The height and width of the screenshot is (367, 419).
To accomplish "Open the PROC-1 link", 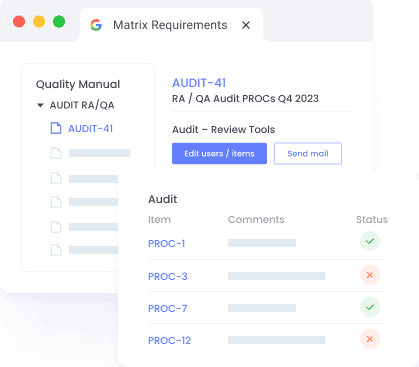I will 167,244.
